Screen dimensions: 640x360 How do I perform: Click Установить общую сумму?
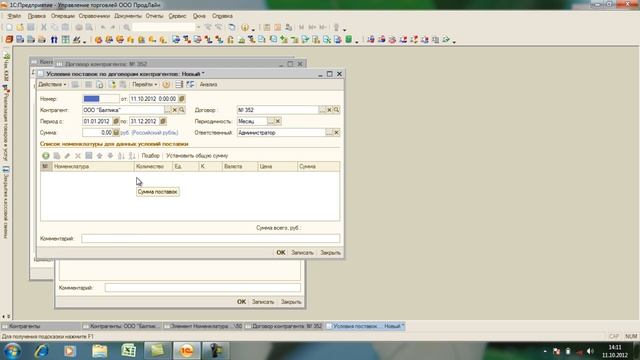tap(197, 156)
